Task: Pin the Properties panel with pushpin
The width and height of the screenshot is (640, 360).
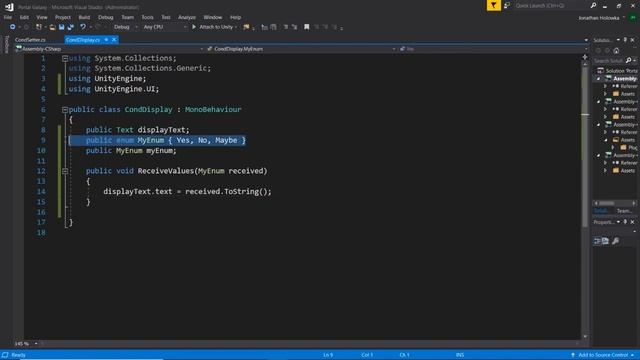Action: pos(625,222)
